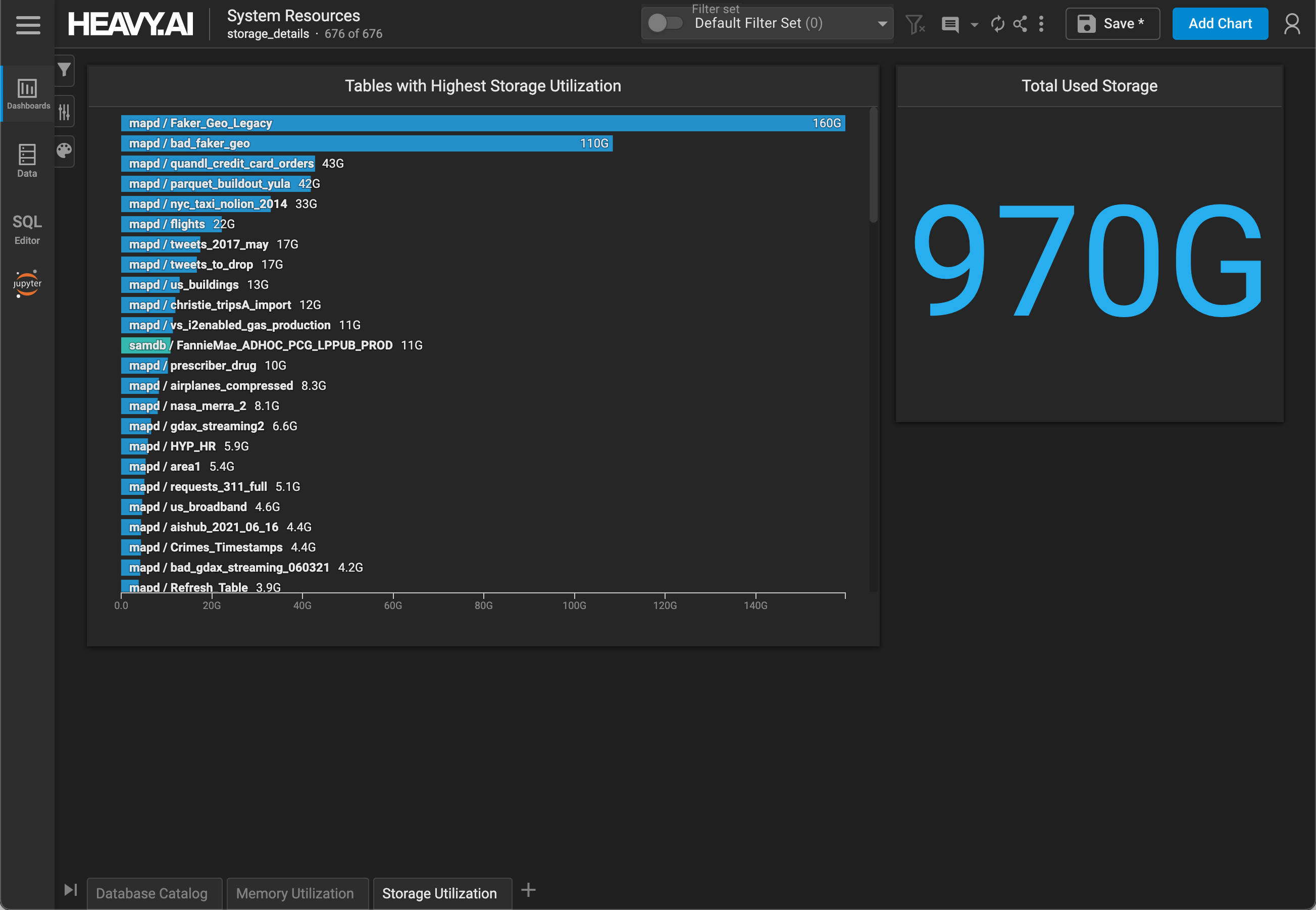Go to the Data manager
This screenshot has height=910, width=1316.
pos(27,161)
